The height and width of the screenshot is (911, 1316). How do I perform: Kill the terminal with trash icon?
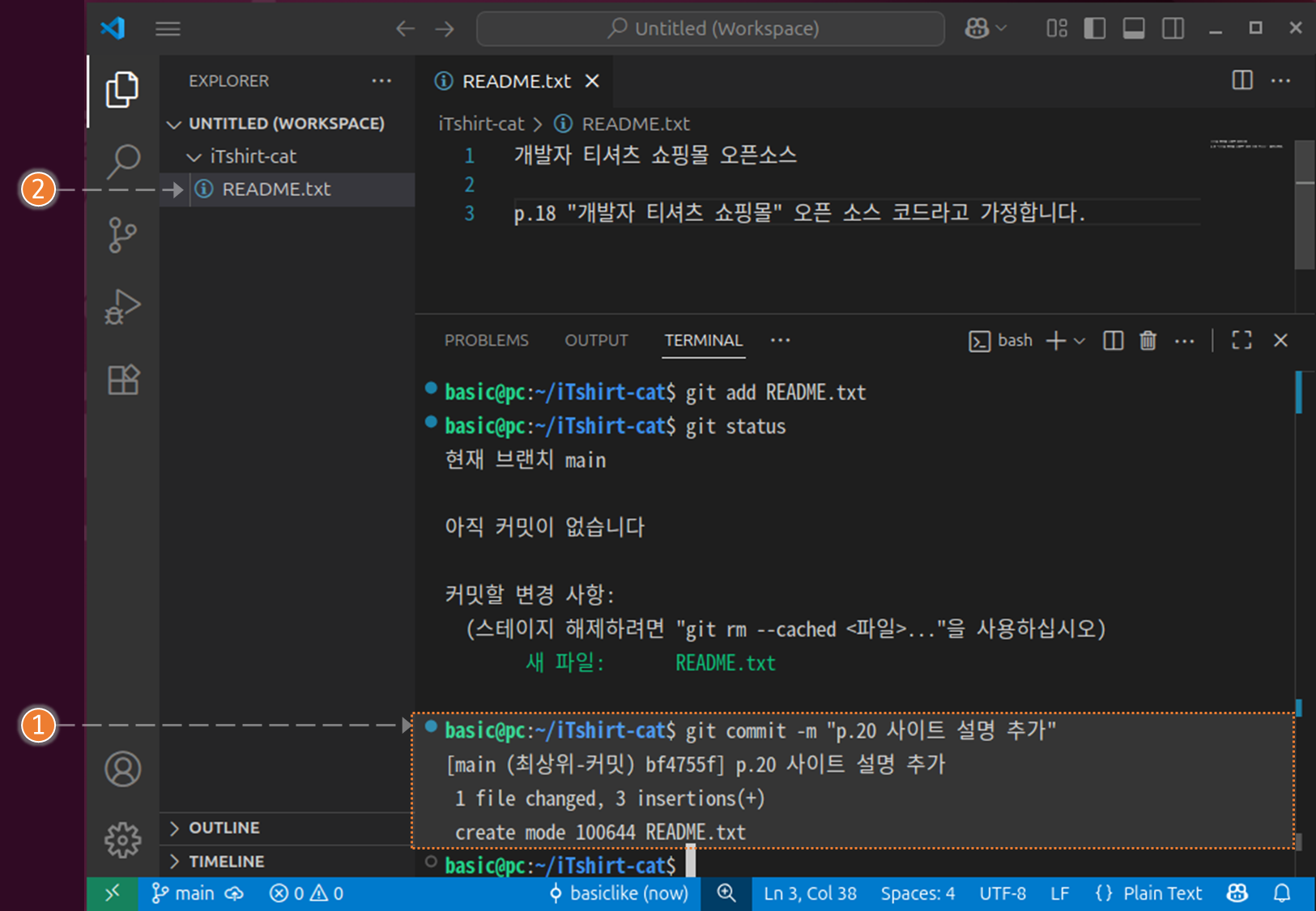pyautogui.click(x=1148, y=341)
